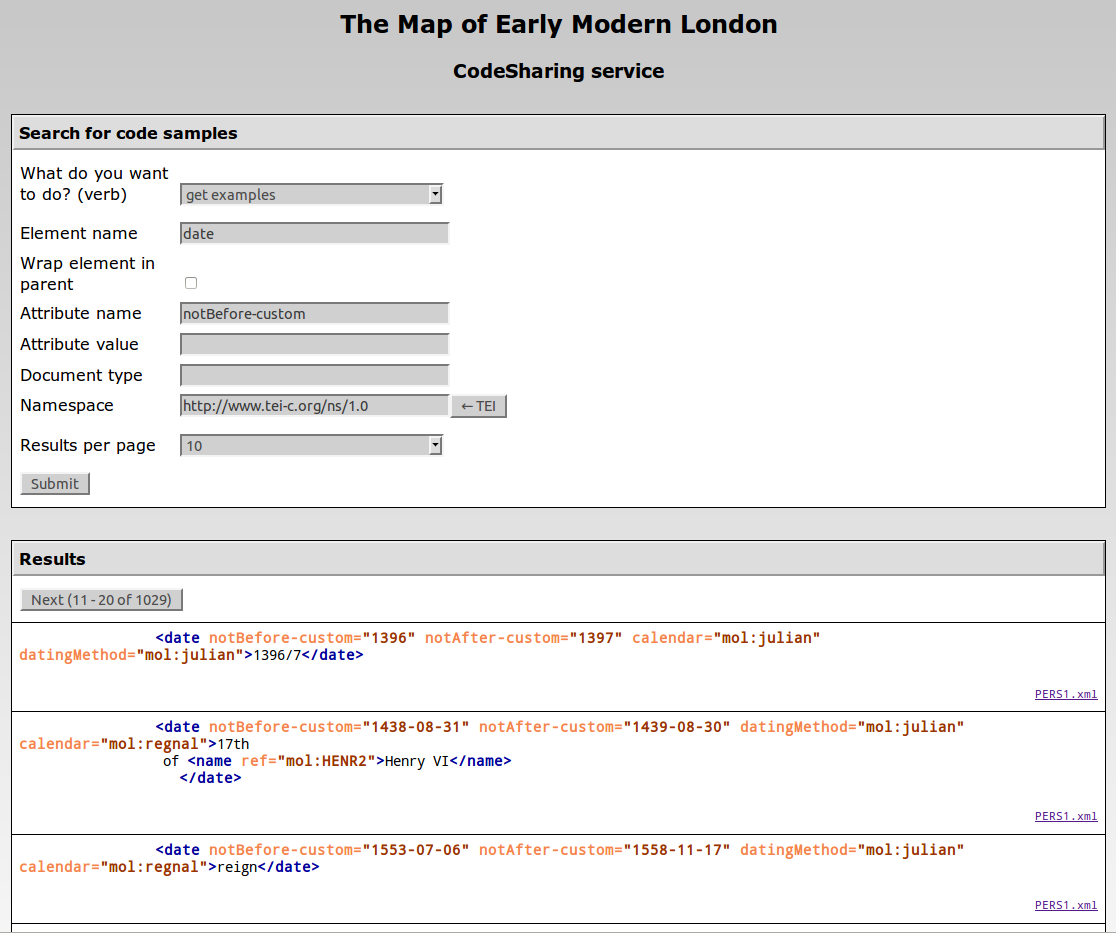Click the Namespace field with tei-c.org URL
This screenshot has height=933, width=1116.
pyautogui.click(x=314, y=406)
